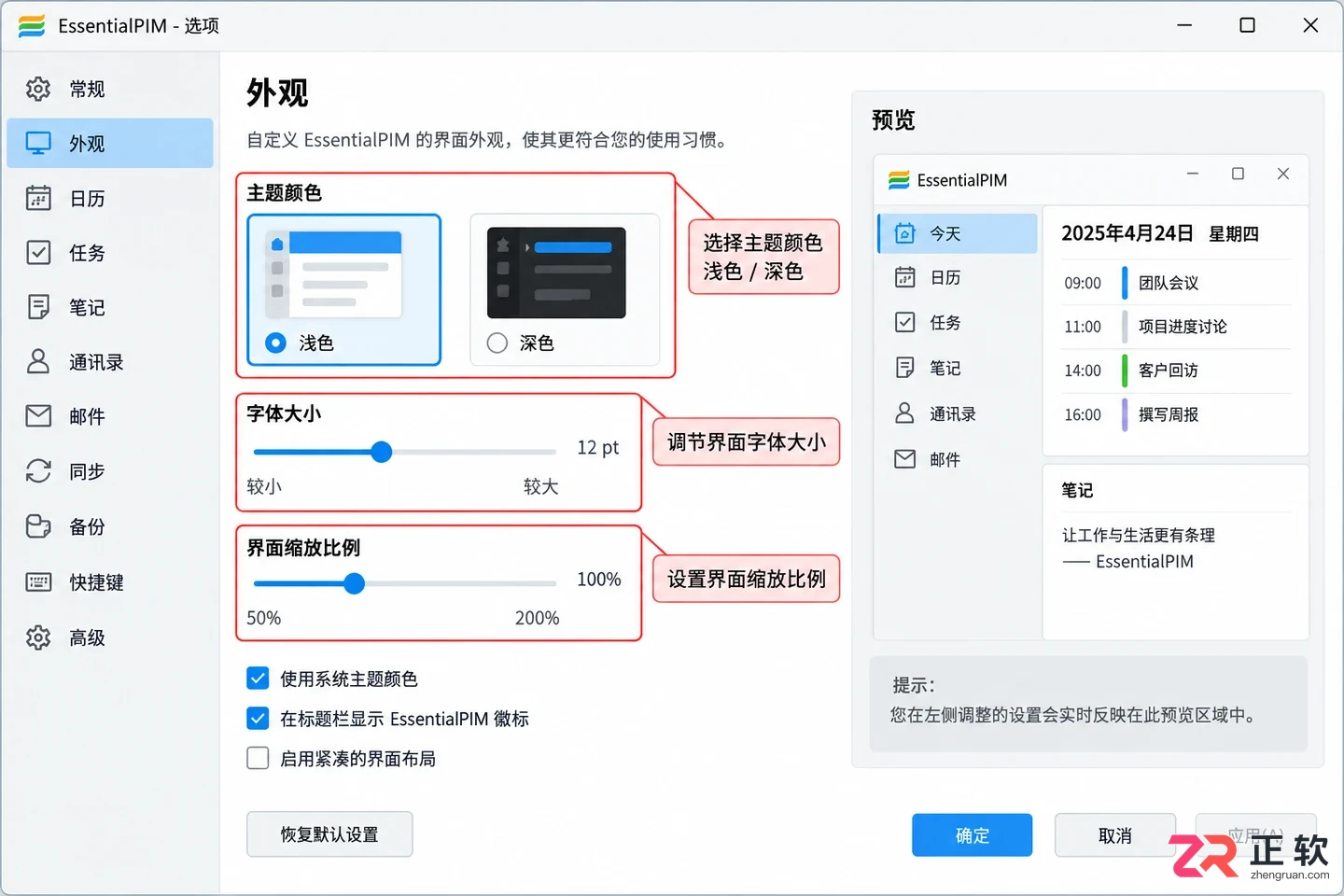Viewport: 1344px width, 896px height.
Task: Click the 今天 icon in preview panel
Action: click(x=904, y=233)
